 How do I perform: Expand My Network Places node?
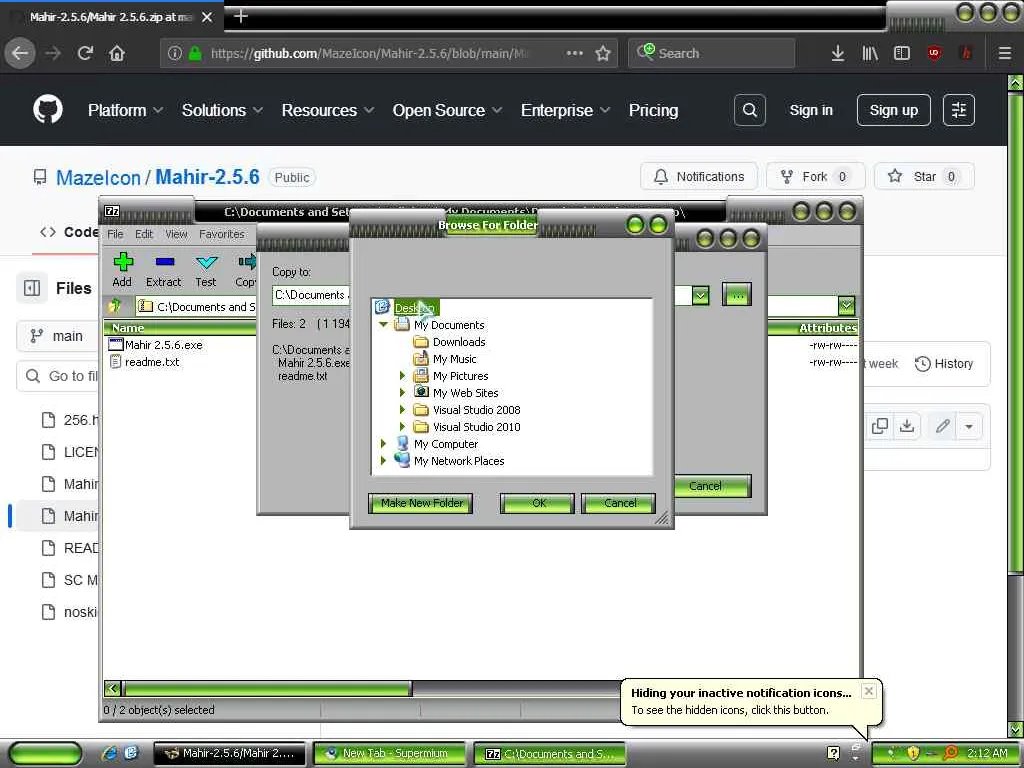[383, 460]
